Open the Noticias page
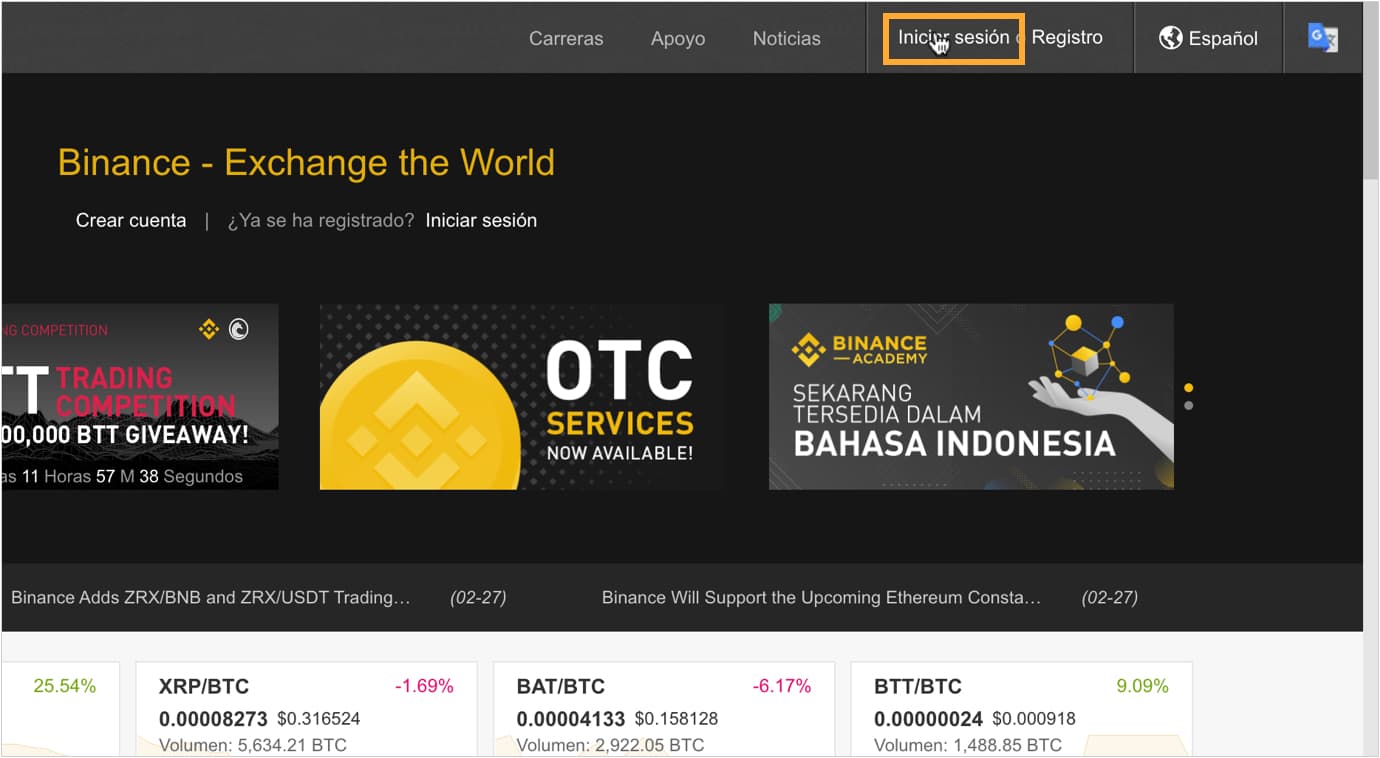This screenshot has height=758, width=1380. tap(786, 39)
